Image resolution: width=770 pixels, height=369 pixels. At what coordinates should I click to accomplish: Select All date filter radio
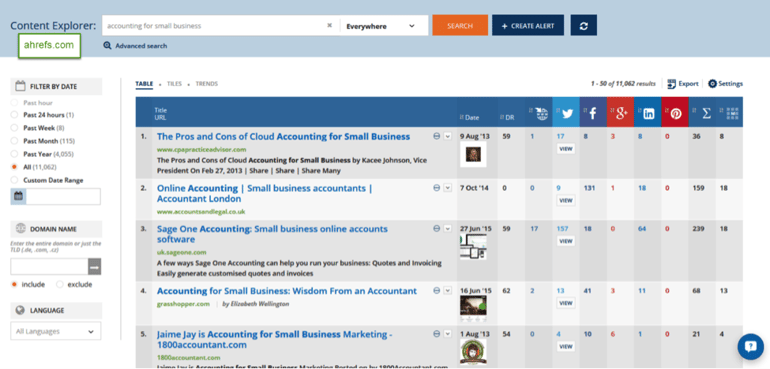(x=14, y=167)
